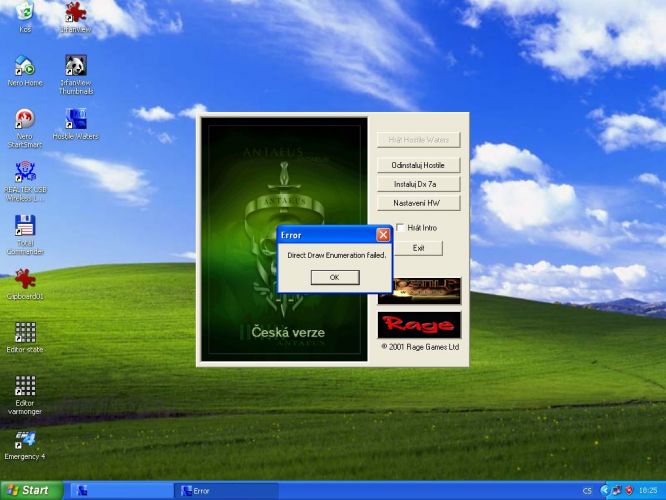This screenshot has width=666, height=500.
Task: Select the Editor state desktop icon
Action: (x=25, y=338)
